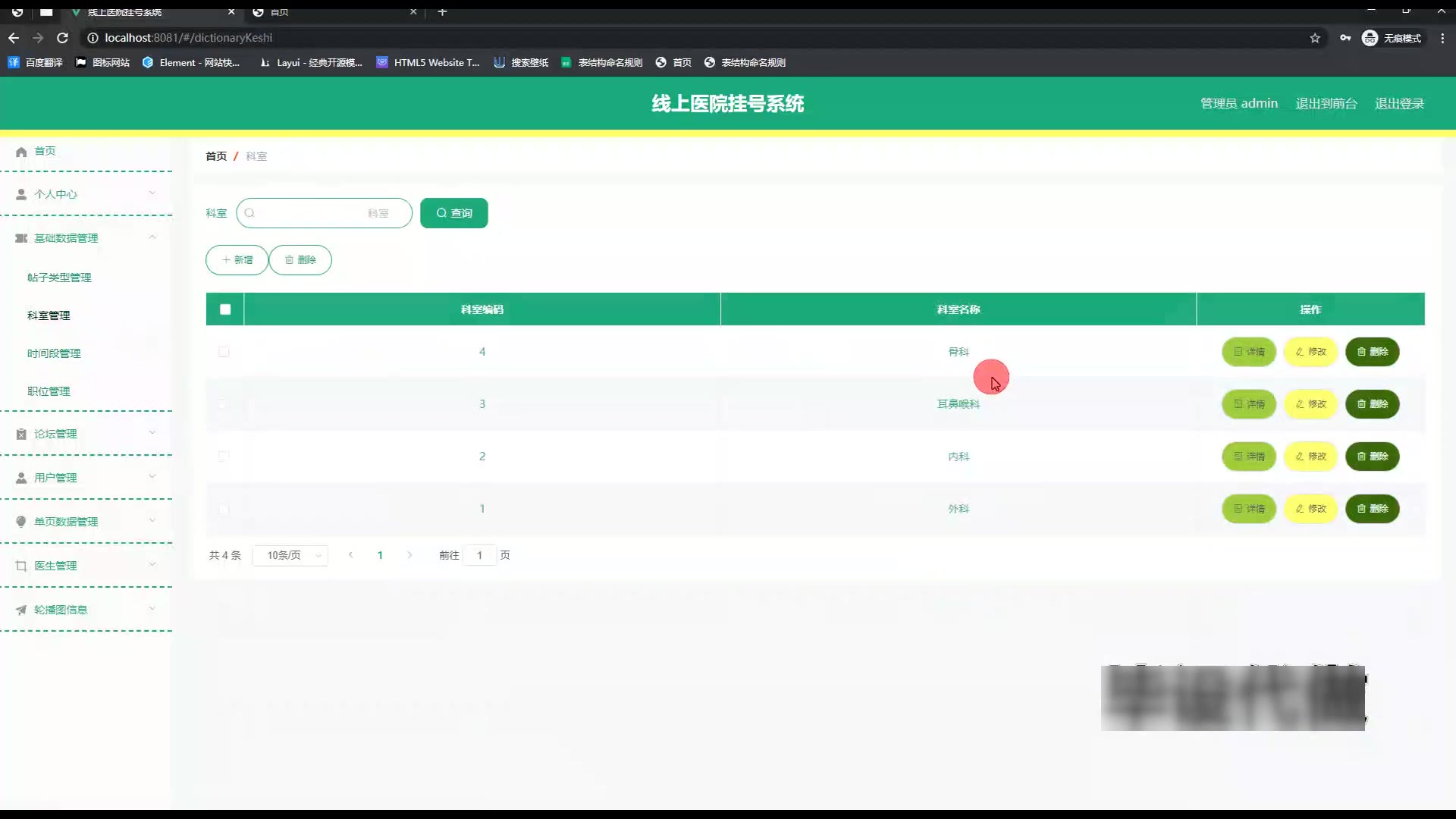Screen dimensions: 1456x819
Task: Select the 职位管理 menu item
Action: [49, 391]
